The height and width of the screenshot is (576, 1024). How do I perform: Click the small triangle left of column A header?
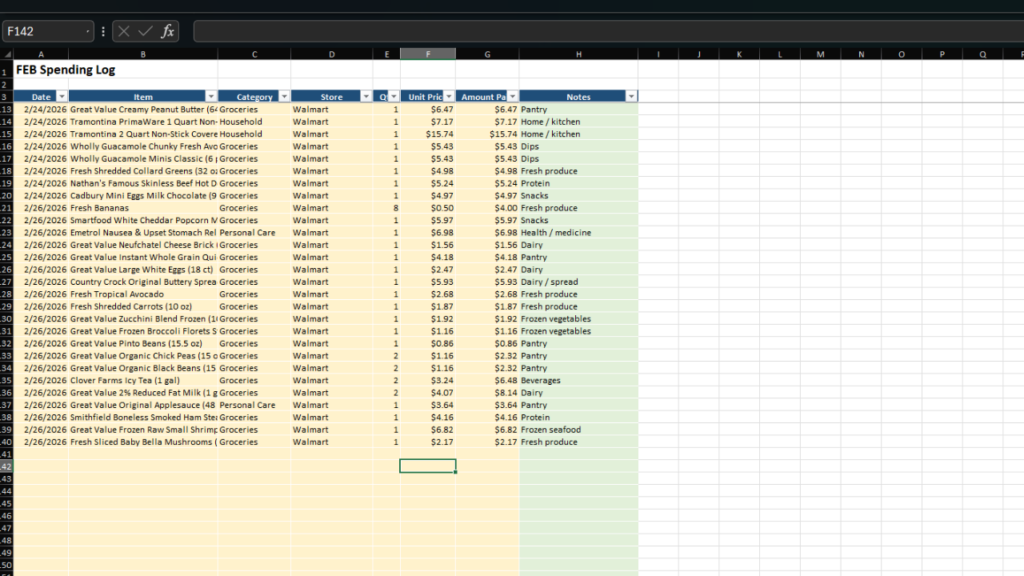pyautogui.click(x=8, y=53)
